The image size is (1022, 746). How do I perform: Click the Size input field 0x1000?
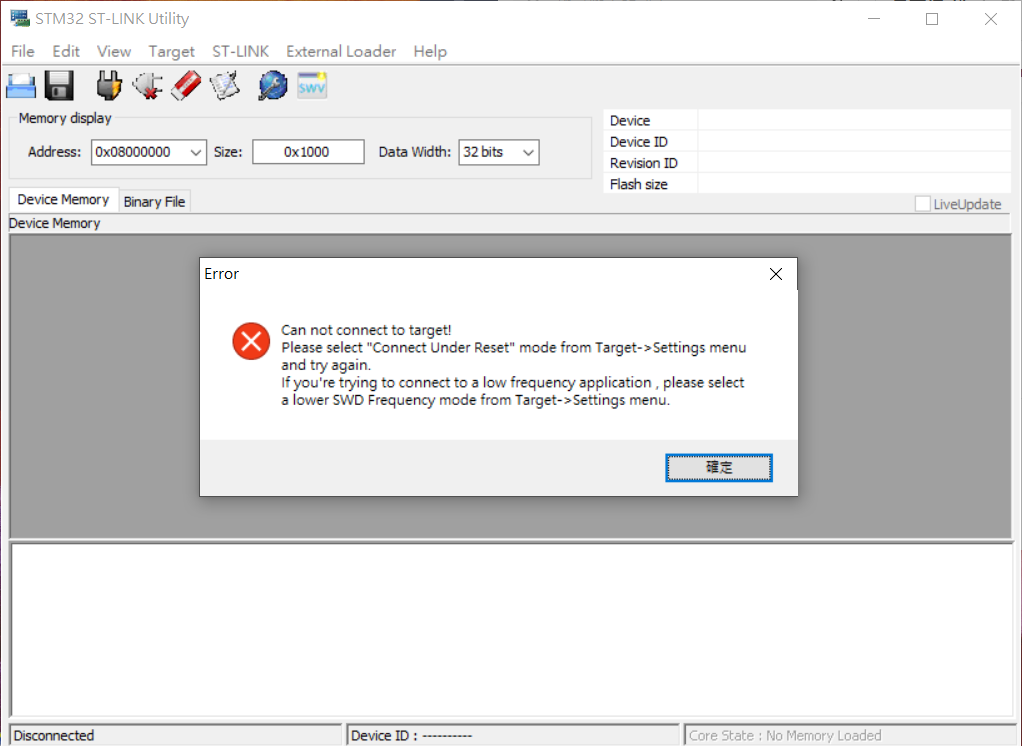pyautogui.click(x=308, y=152)
